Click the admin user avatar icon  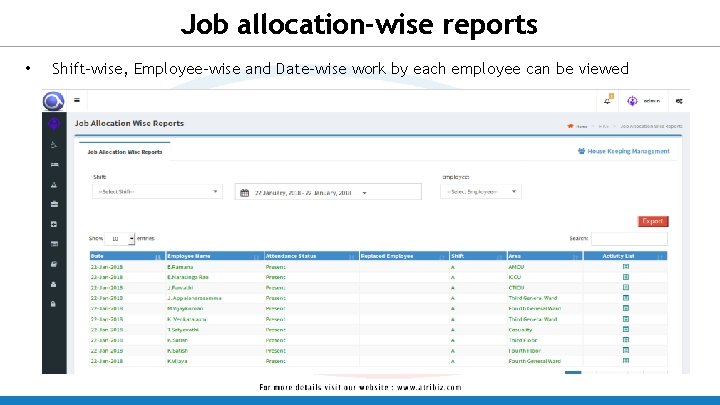[632, 101]
